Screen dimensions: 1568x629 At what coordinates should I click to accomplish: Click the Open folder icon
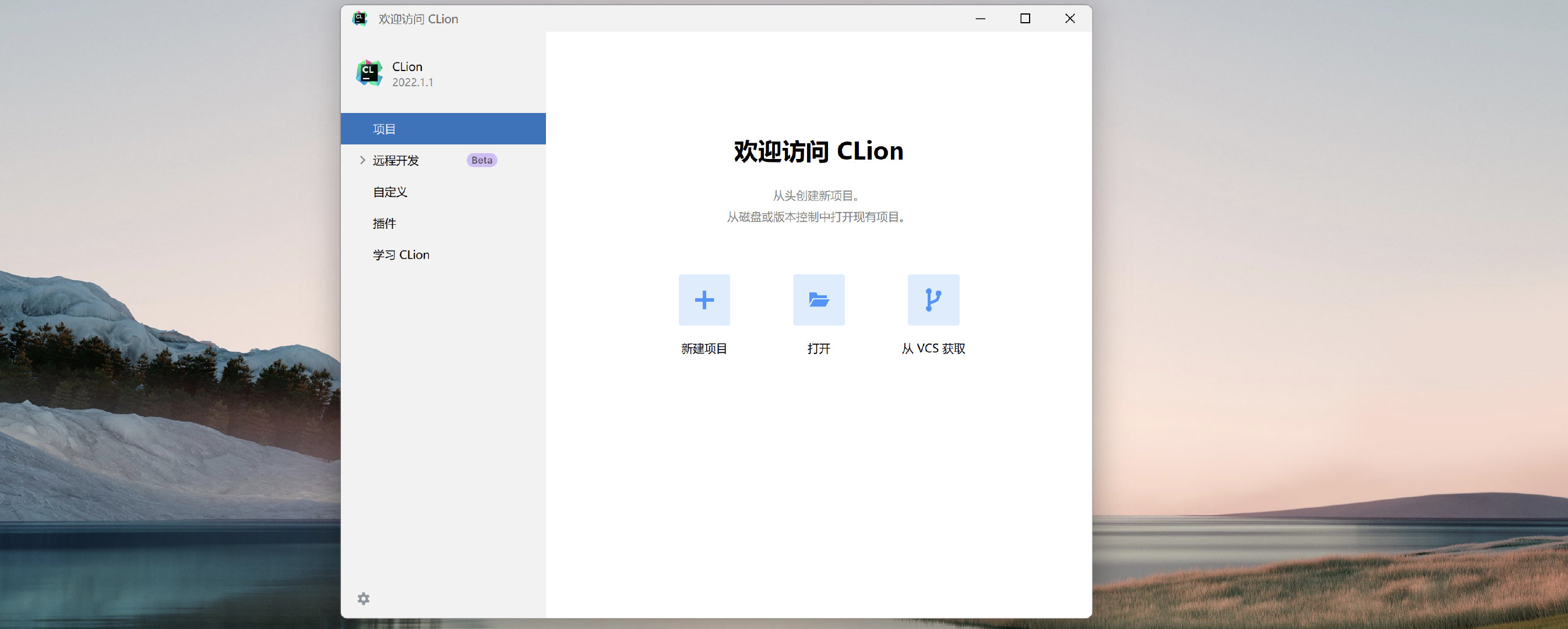[x=819, y=300]
